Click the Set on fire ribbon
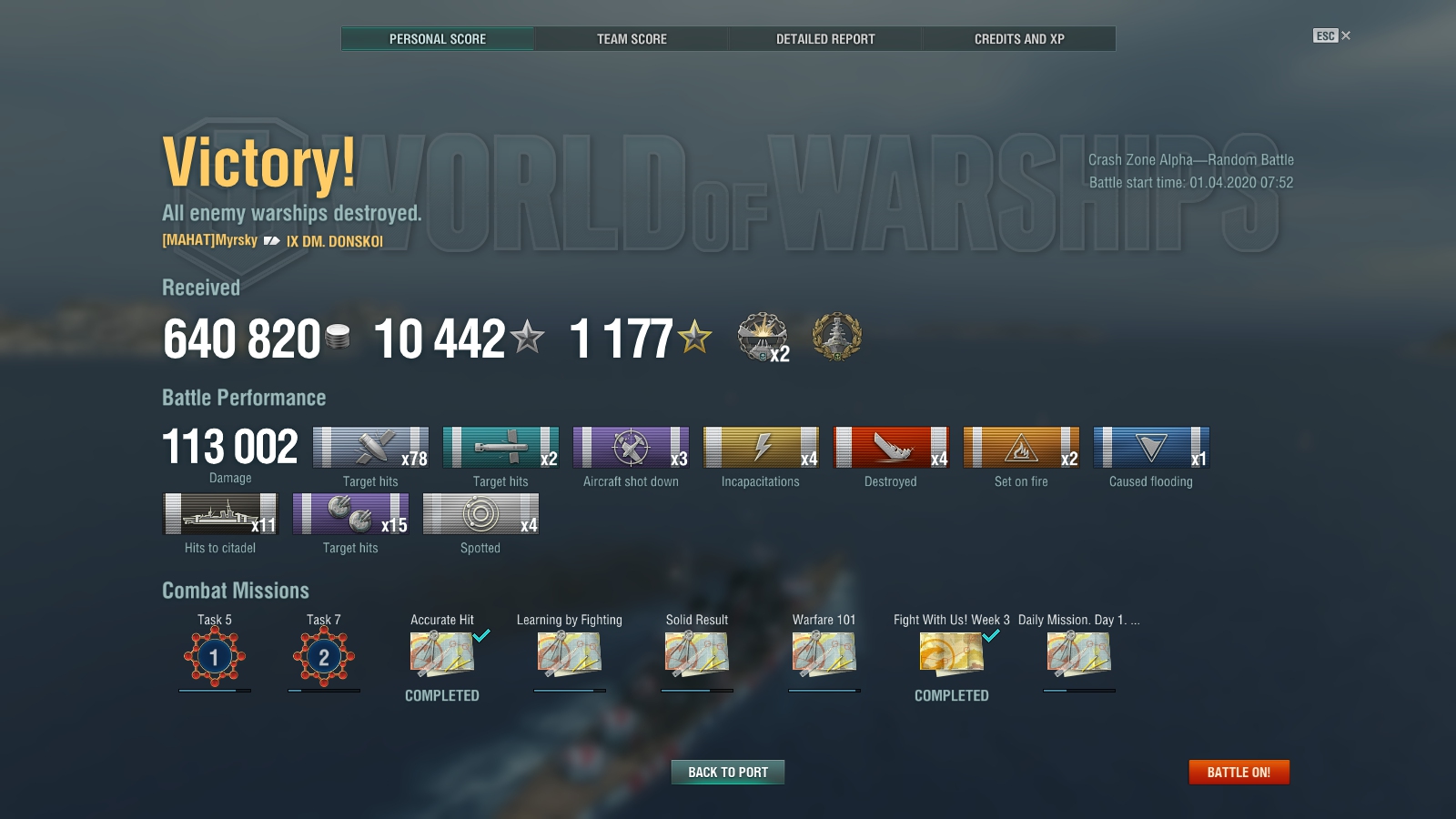Viewport: 1456px width, 819px height. 1021,447
